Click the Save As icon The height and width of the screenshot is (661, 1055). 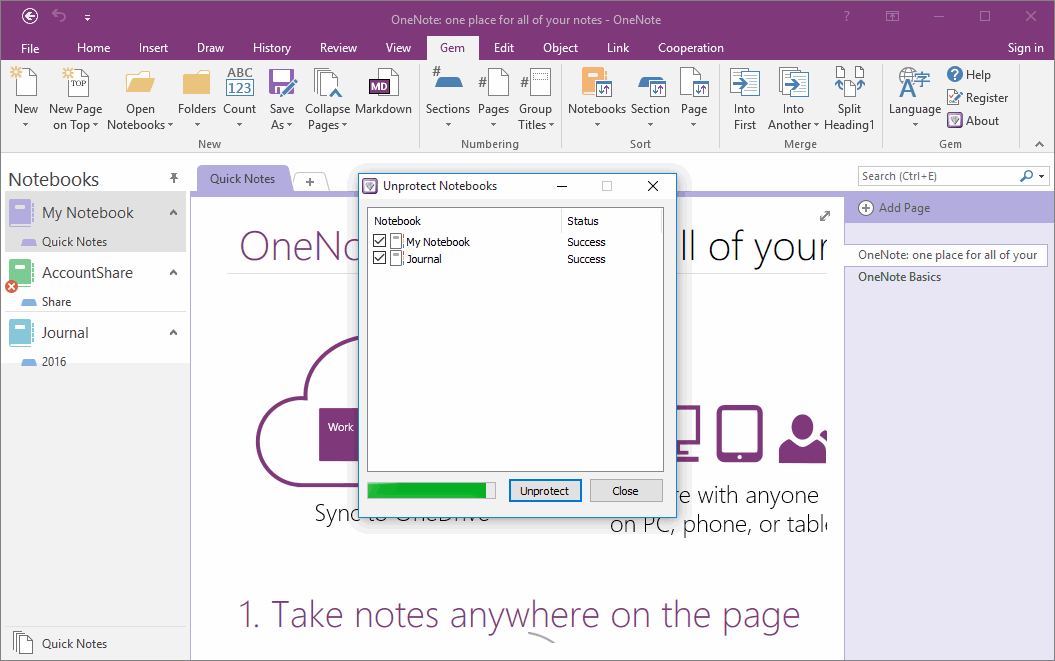click(282, 82)
